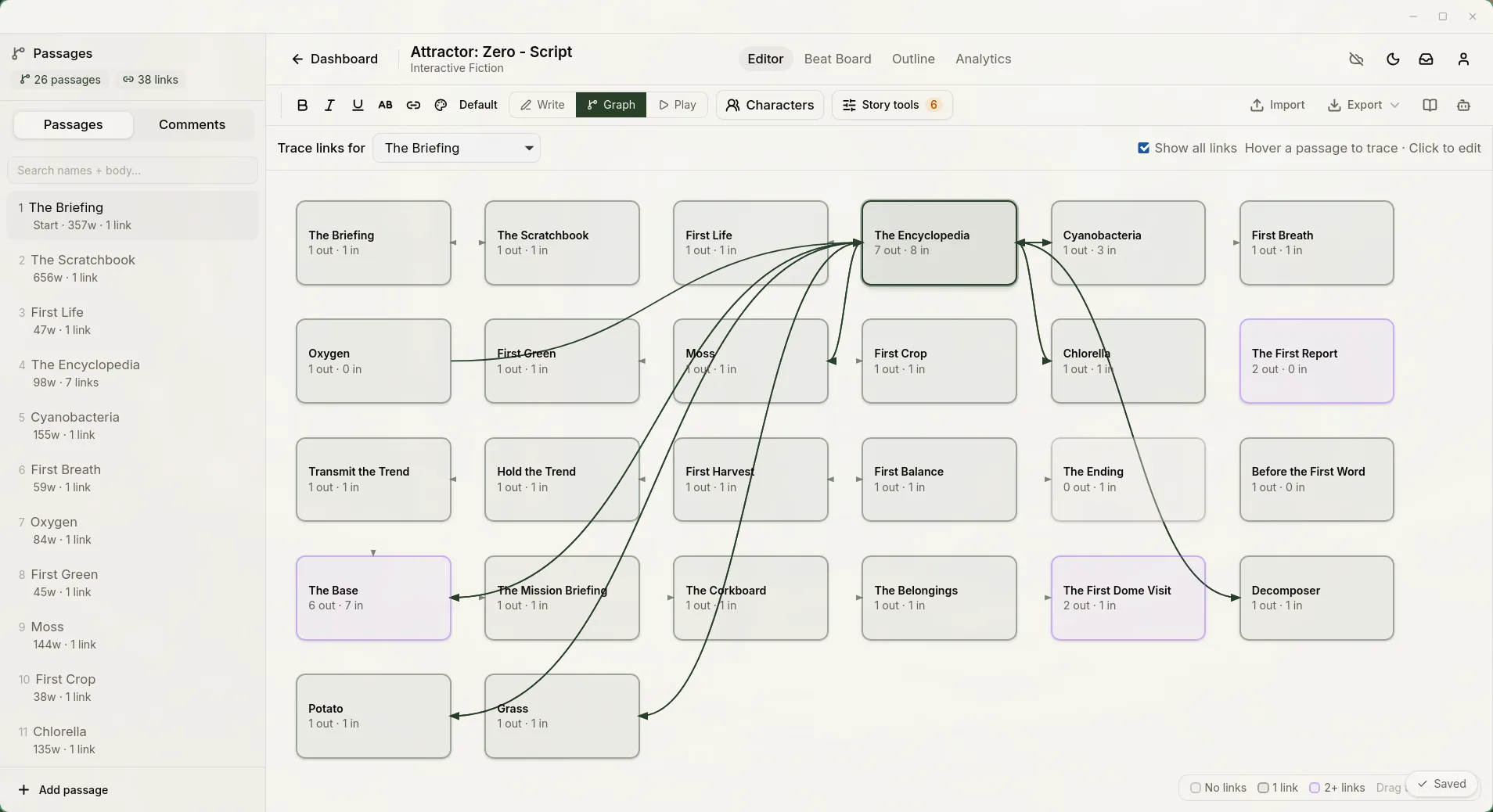Toggle the No links legend checkbox

coord(1195,788)
